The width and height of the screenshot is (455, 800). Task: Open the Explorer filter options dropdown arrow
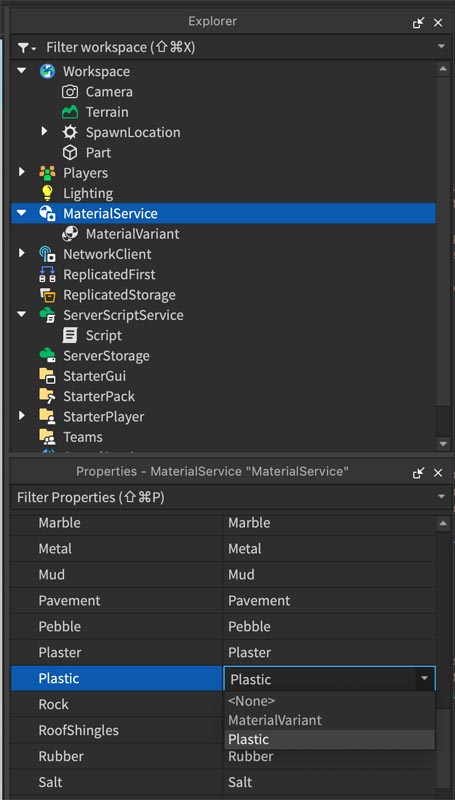pos(441,47)
